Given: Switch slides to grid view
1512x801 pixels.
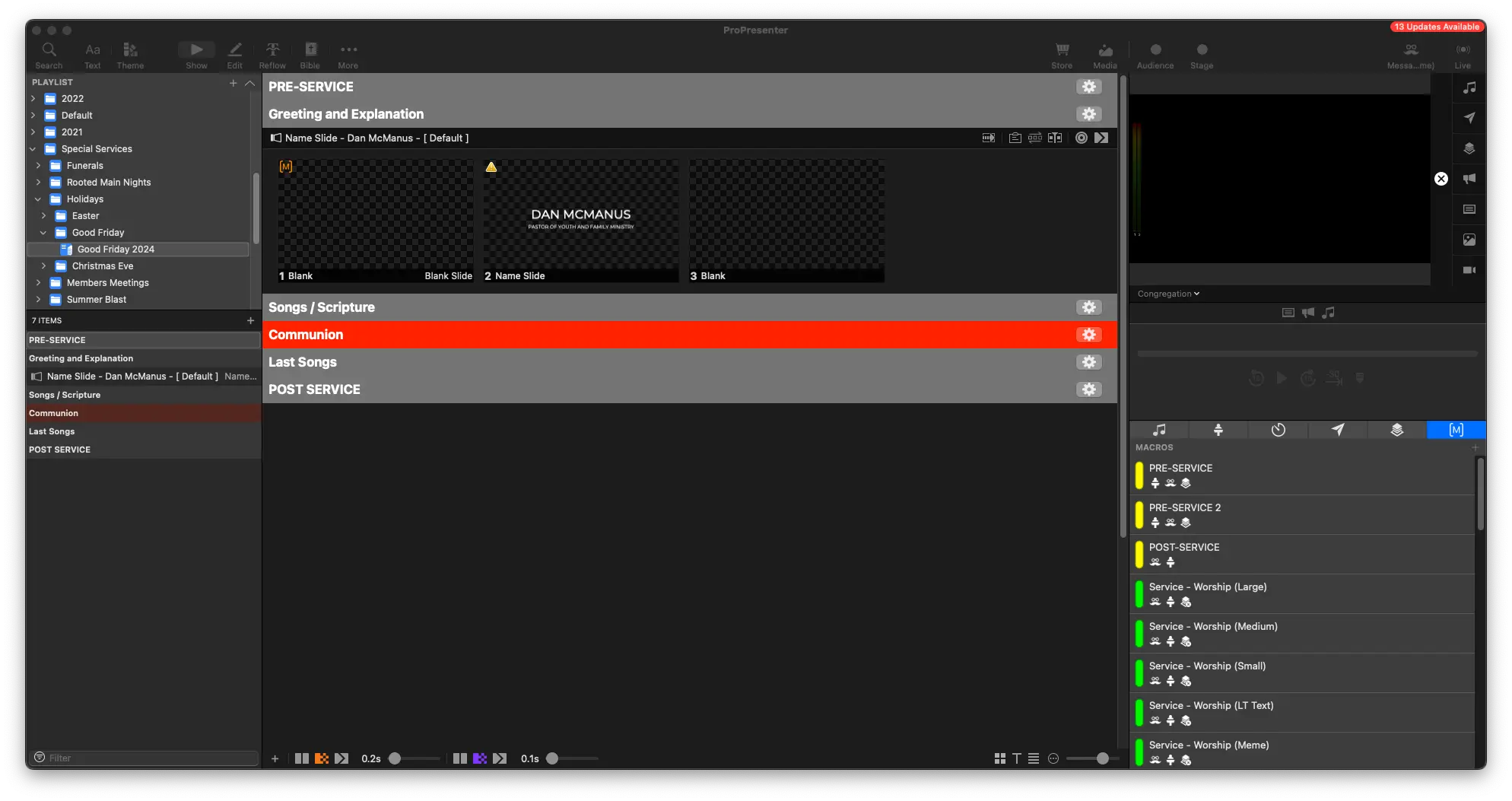Looking at the screenshot, I should [x=999, y=758].
